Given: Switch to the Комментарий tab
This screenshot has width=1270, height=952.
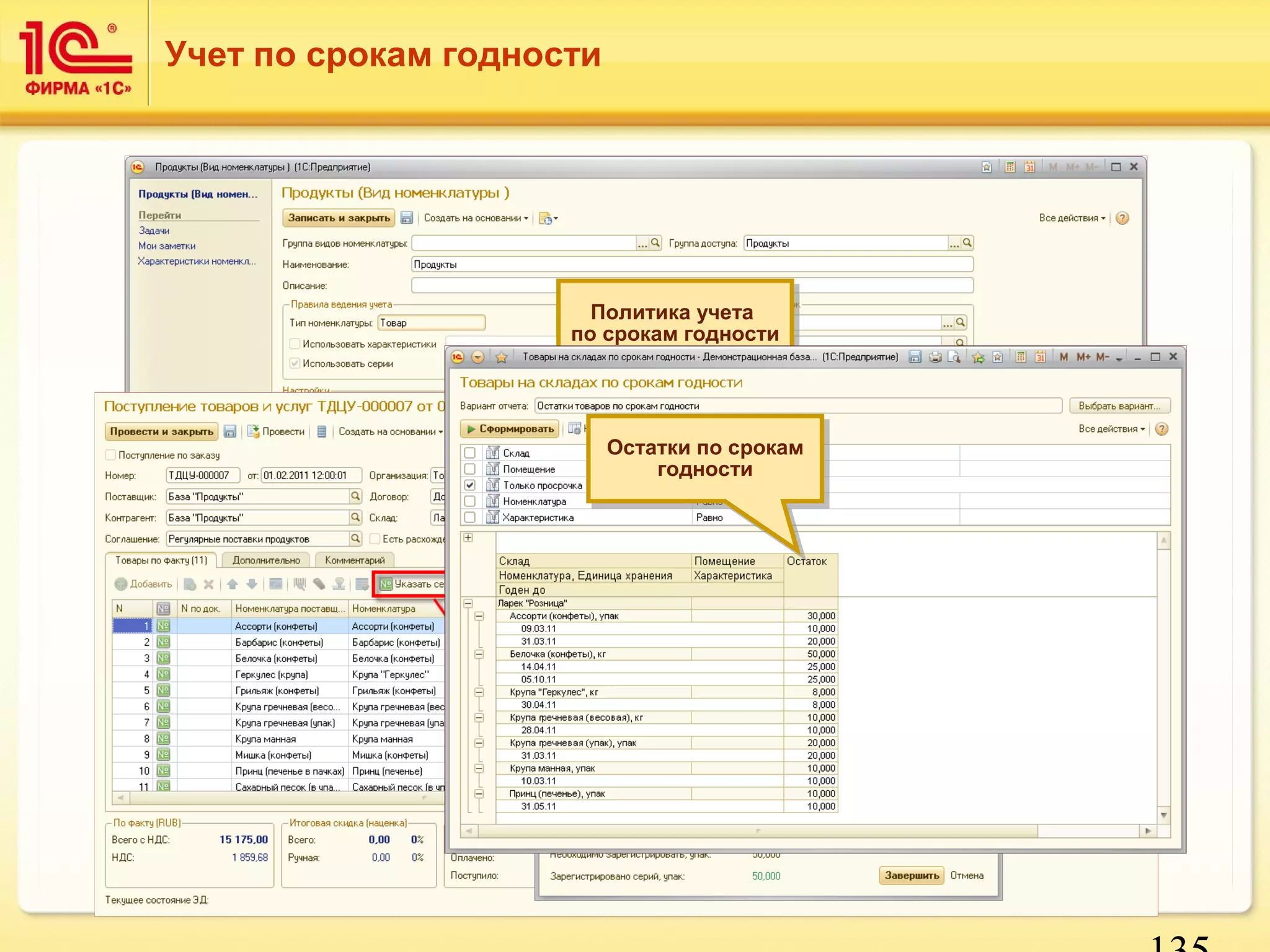Looking at the screenshot, I should tap(355, 560).
